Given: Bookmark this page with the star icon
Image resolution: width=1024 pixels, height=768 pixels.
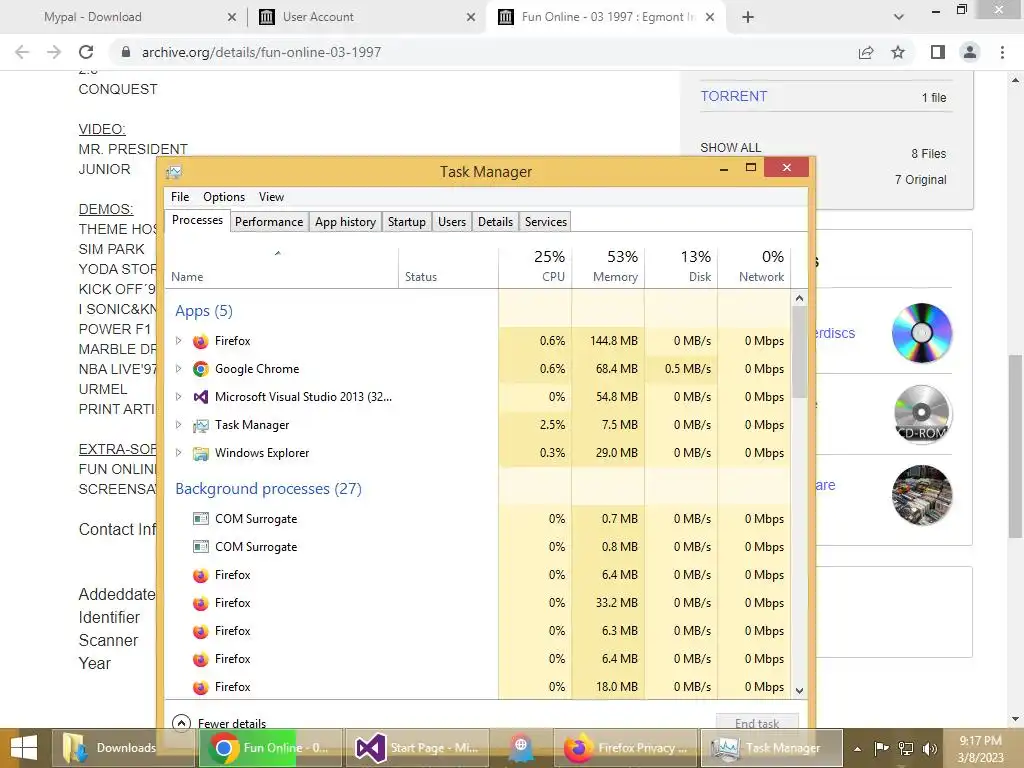Looking at the screenshot, I should point(898,52).
